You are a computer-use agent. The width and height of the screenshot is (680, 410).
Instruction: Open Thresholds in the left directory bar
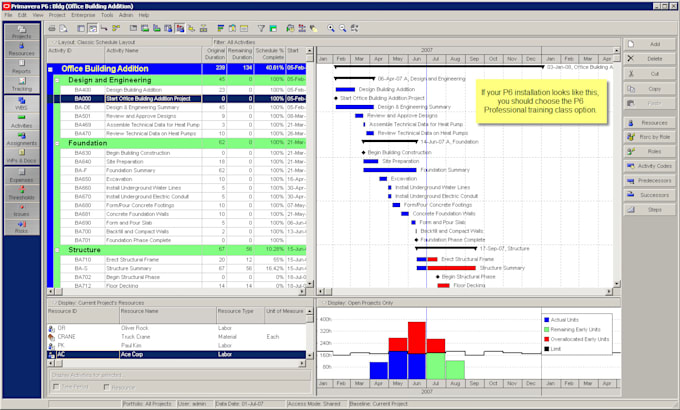[22, 193]
